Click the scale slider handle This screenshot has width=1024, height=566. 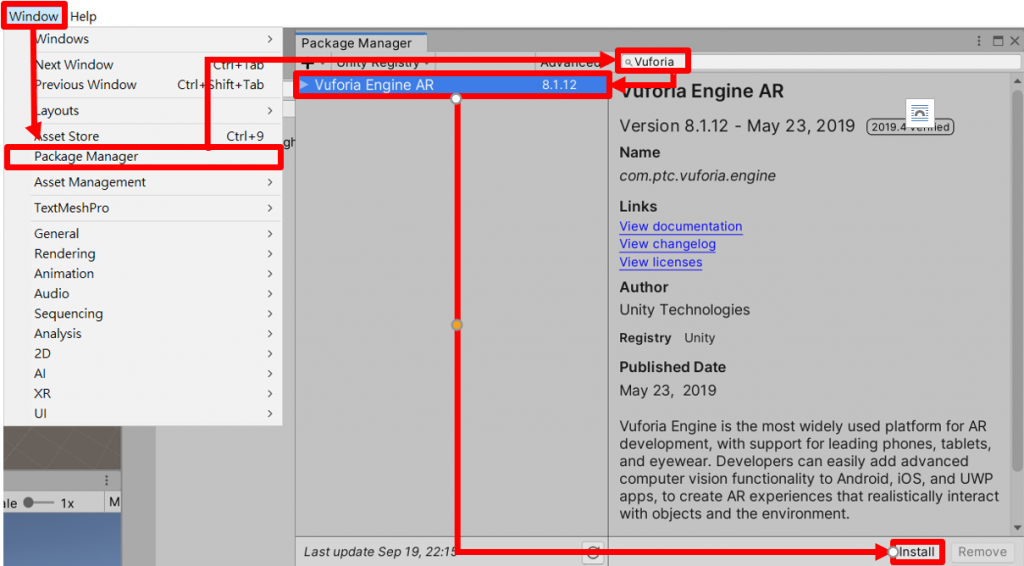(28, 503)
